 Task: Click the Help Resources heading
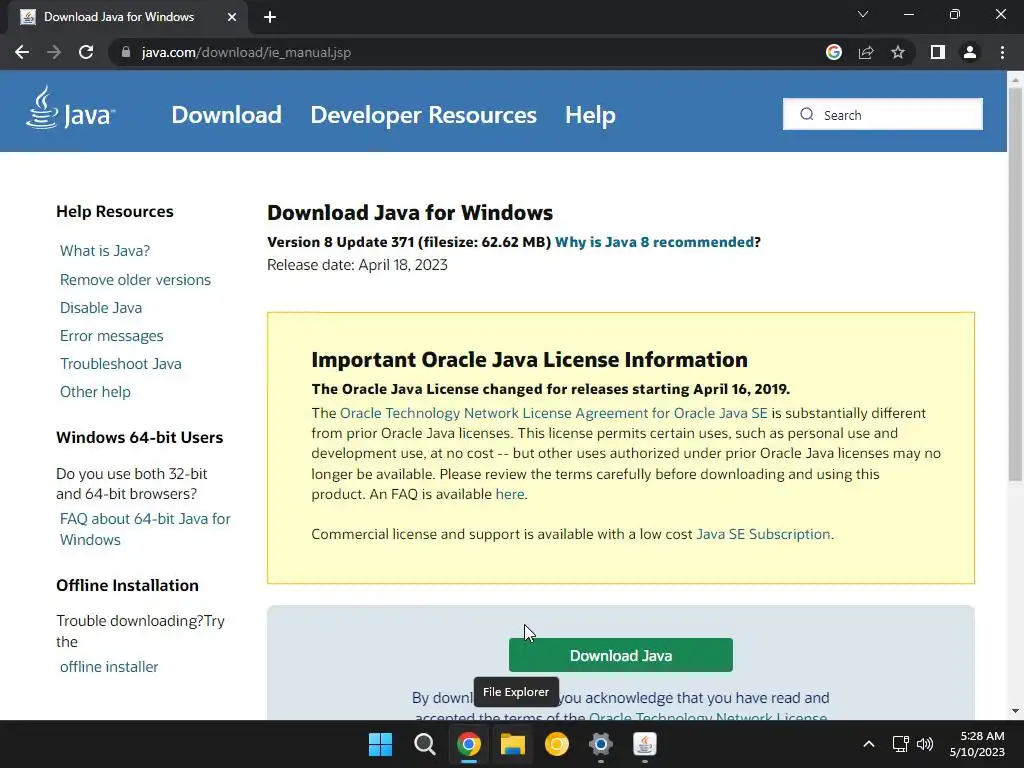click(115, 212)
